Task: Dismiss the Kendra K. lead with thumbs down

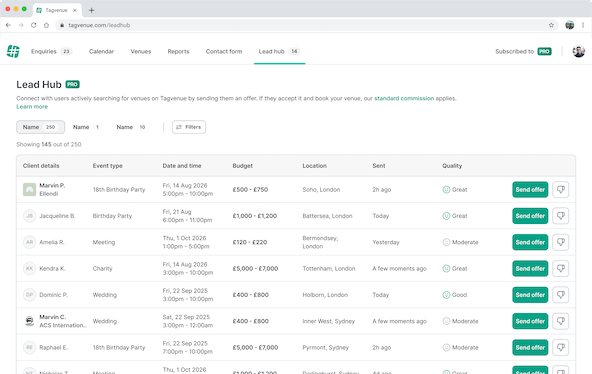Action: (561, 268)
